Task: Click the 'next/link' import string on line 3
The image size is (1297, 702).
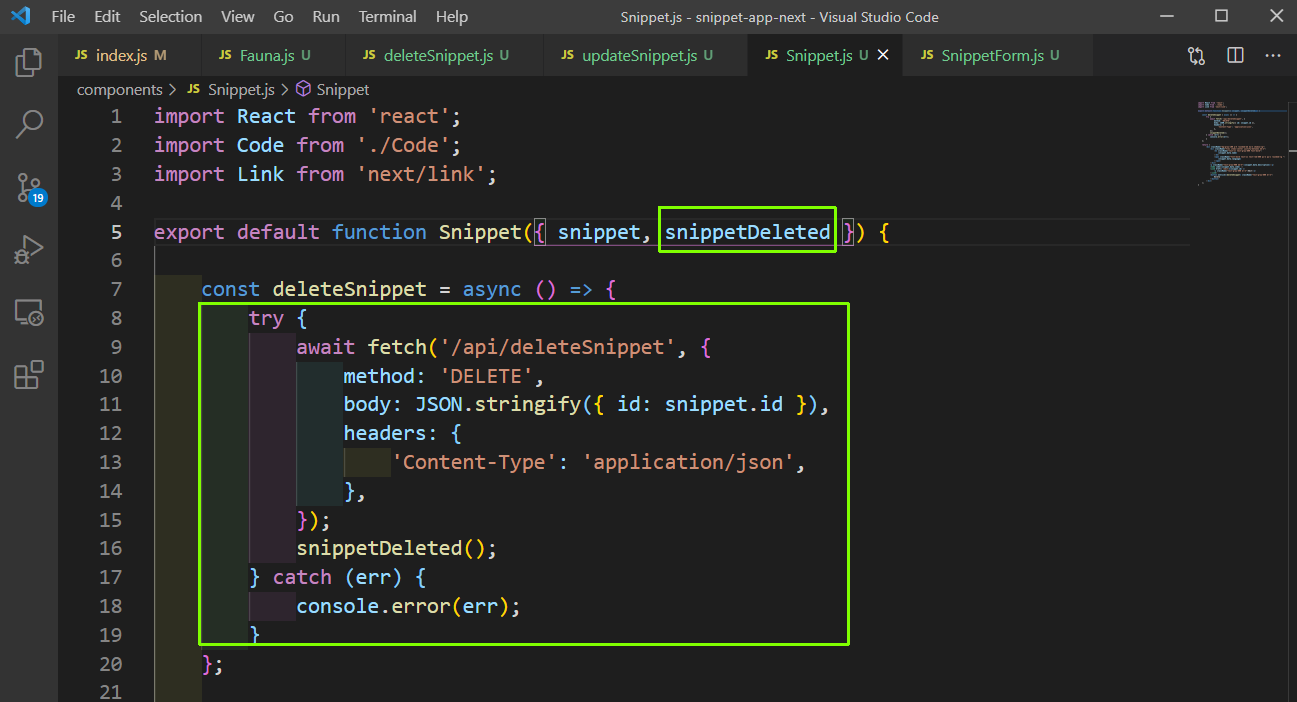Action: click(421, 175)
